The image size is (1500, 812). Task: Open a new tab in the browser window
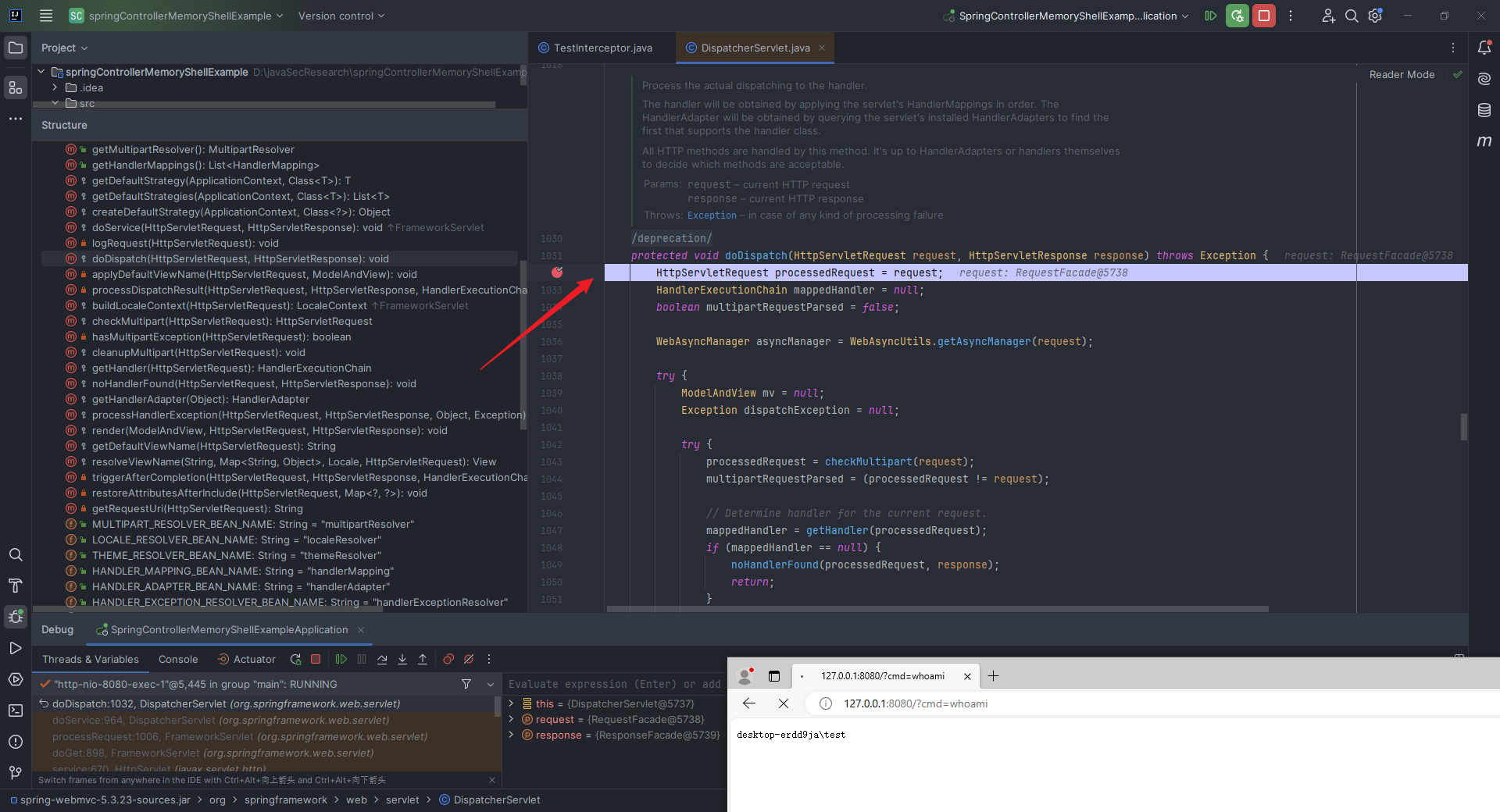[x=993, y=676]
